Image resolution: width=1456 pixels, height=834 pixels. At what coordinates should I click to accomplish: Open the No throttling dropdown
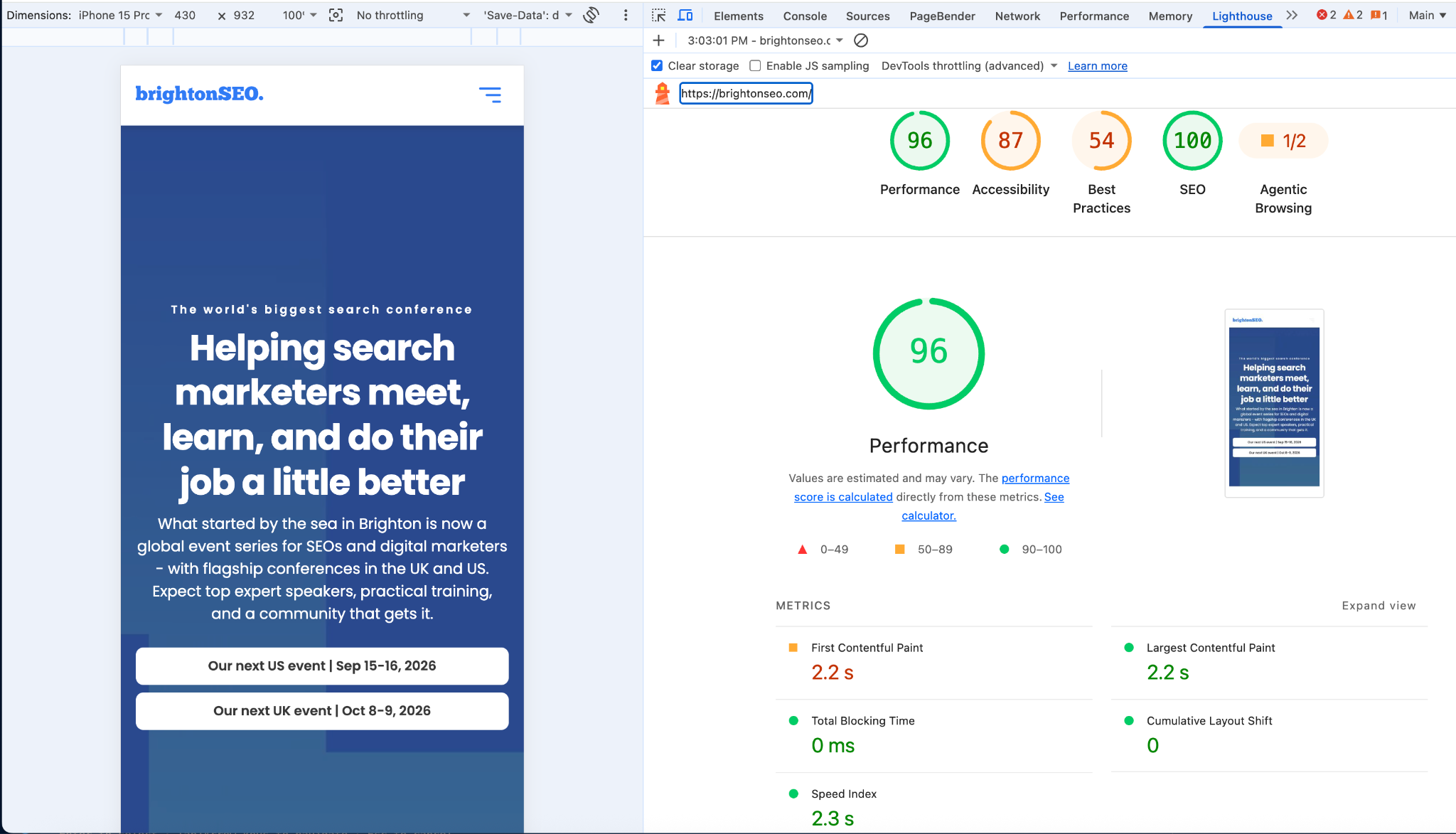pos(413,15)
